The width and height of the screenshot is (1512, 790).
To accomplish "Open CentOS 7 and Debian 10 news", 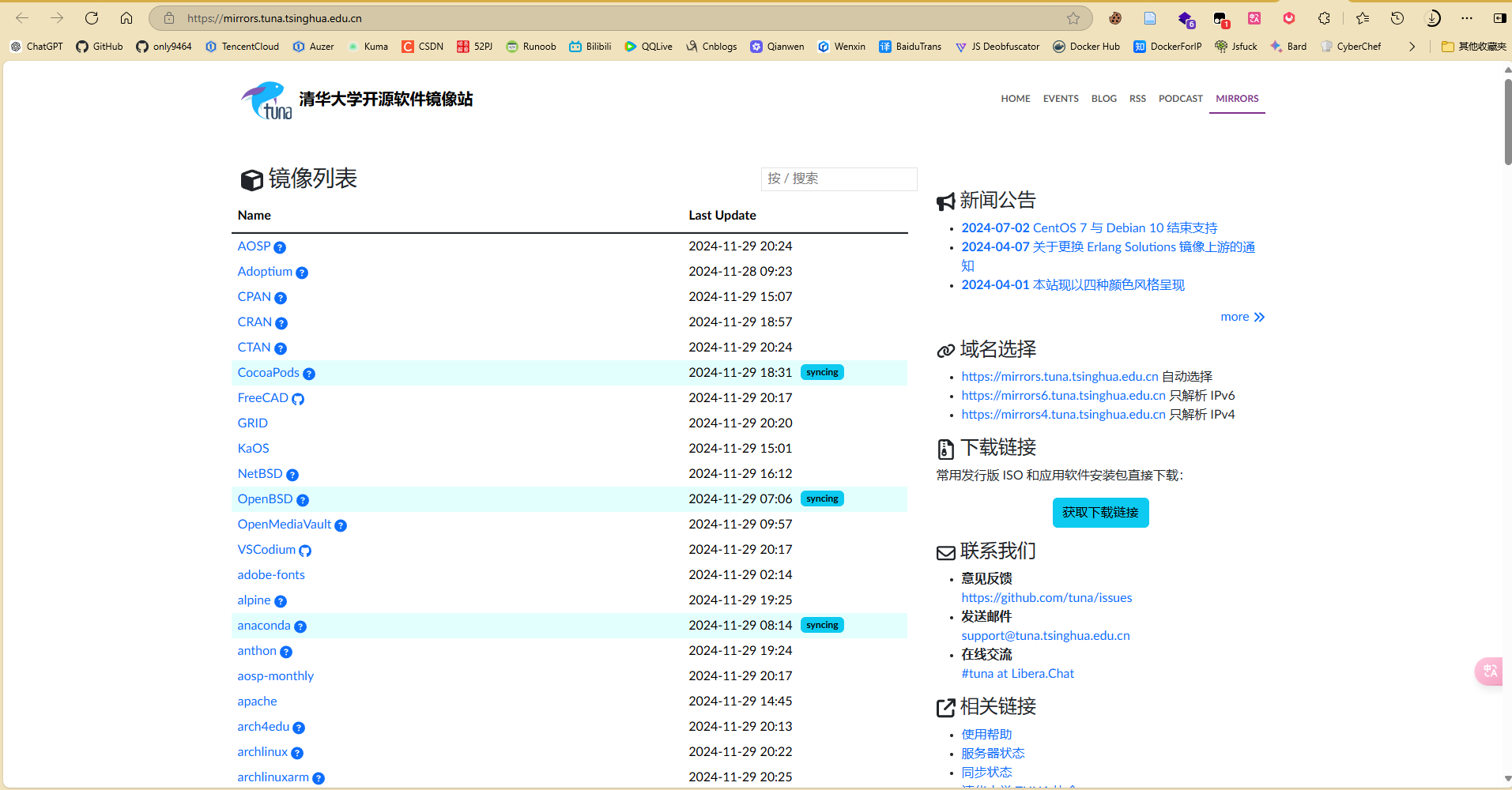I will pos(1089,228).
